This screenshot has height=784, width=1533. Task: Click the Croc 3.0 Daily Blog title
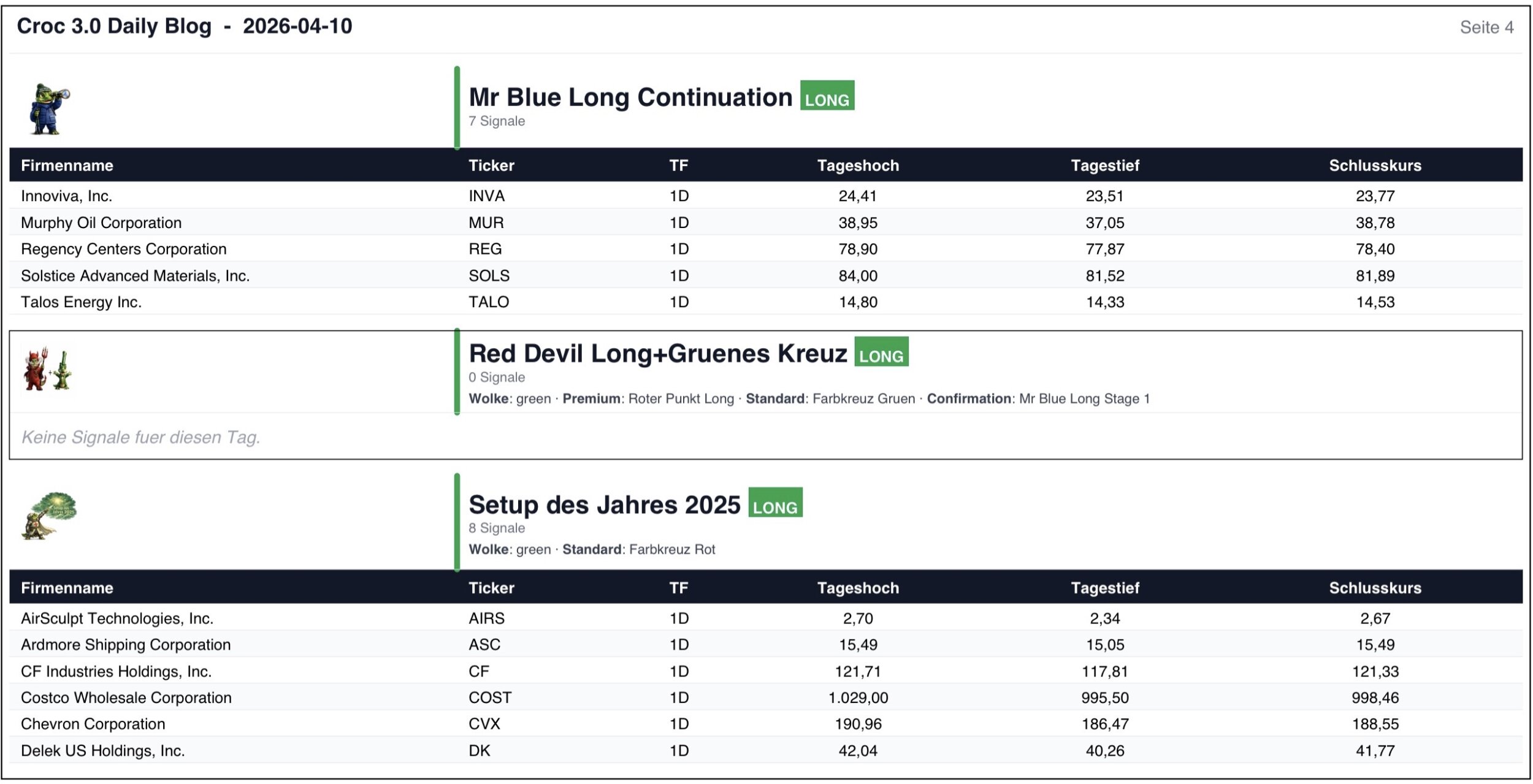tap(184, 26)
